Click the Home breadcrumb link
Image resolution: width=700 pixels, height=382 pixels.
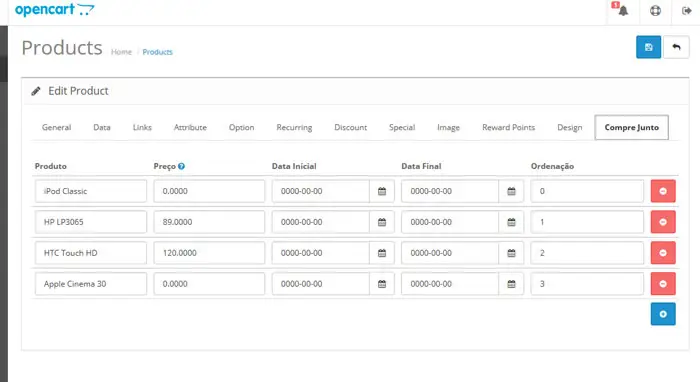(121, 52)
